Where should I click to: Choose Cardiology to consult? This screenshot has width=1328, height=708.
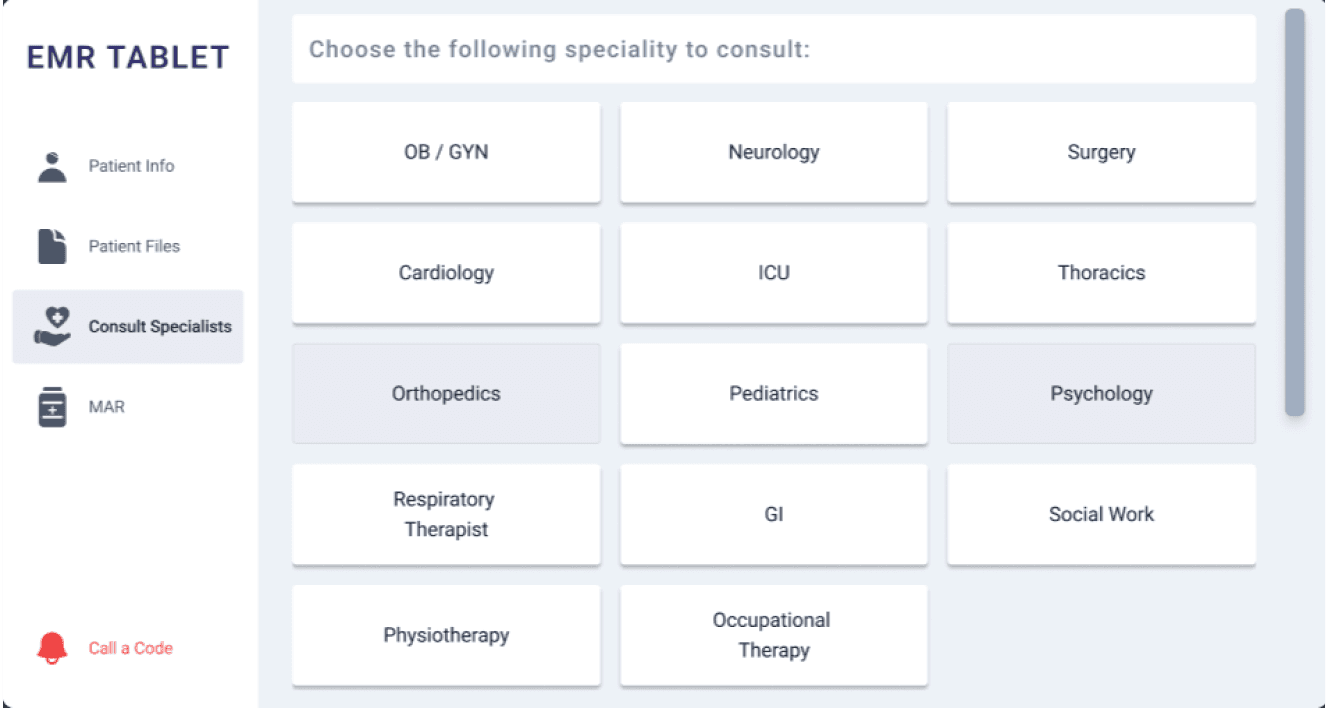(x=446, y=273)
